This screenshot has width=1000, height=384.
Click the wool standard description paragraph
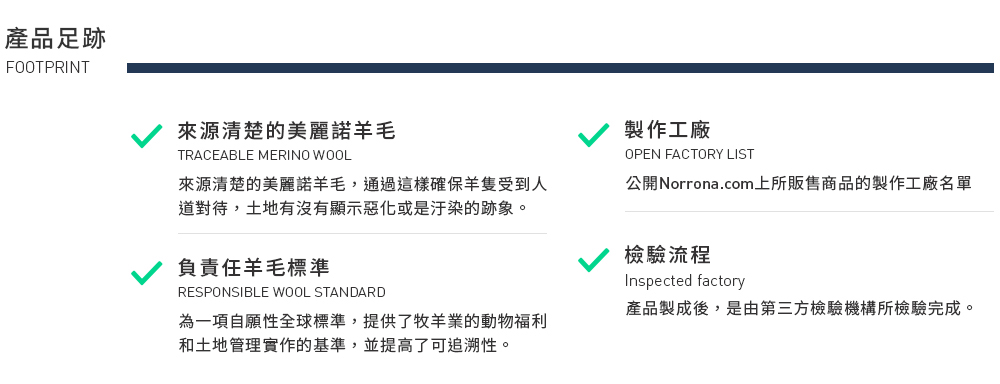(362, 333)
